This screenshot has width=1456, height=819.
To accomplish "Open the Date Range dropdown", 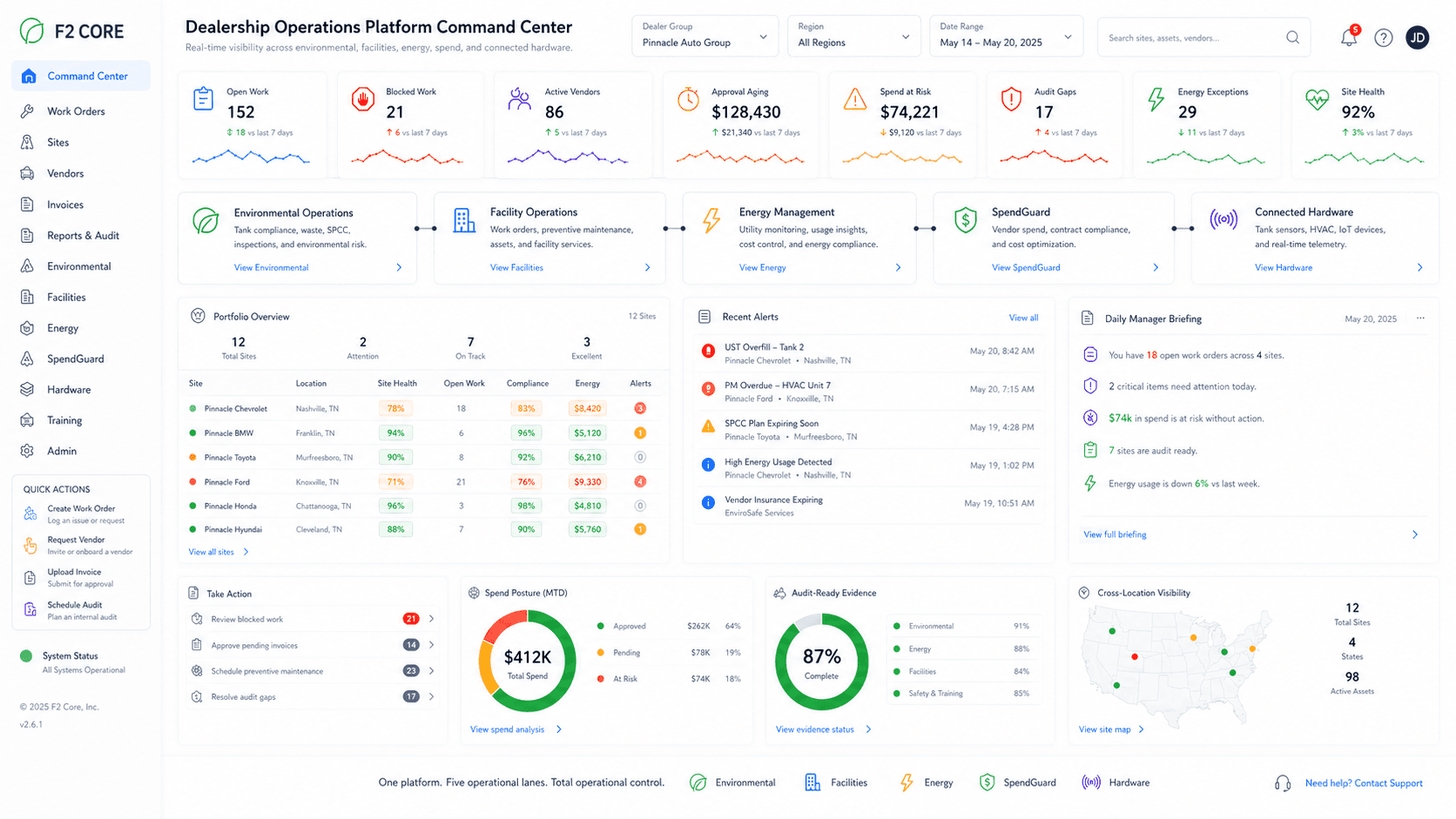I will (1006, 36).
